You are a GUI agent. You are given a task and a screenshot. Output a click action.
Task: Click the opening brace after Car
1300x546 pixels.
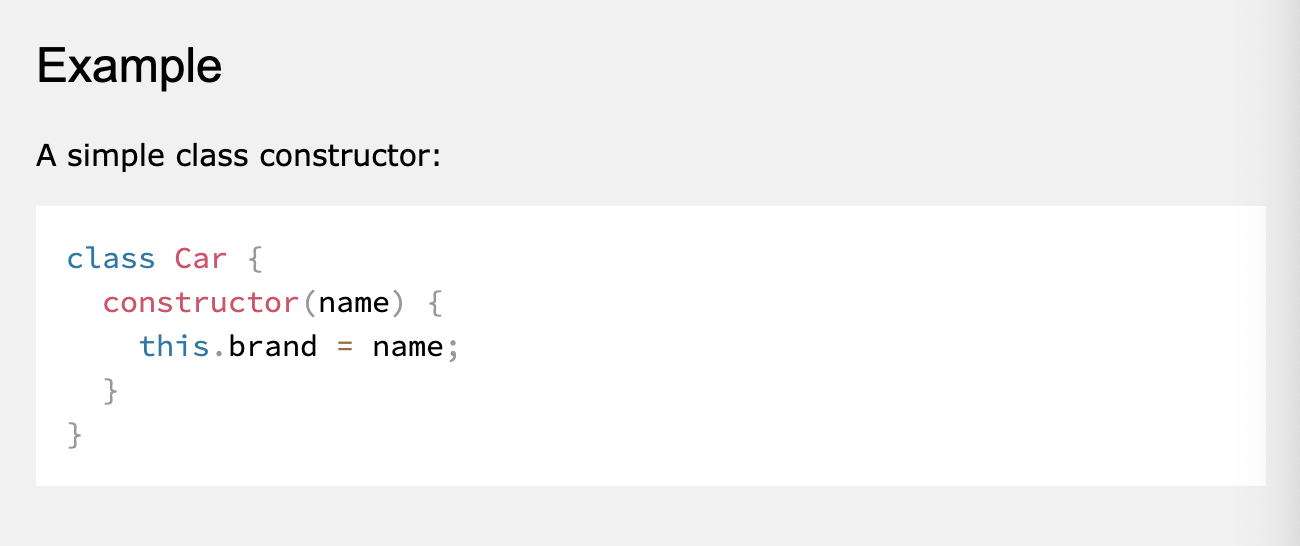(x=254, y=259)
